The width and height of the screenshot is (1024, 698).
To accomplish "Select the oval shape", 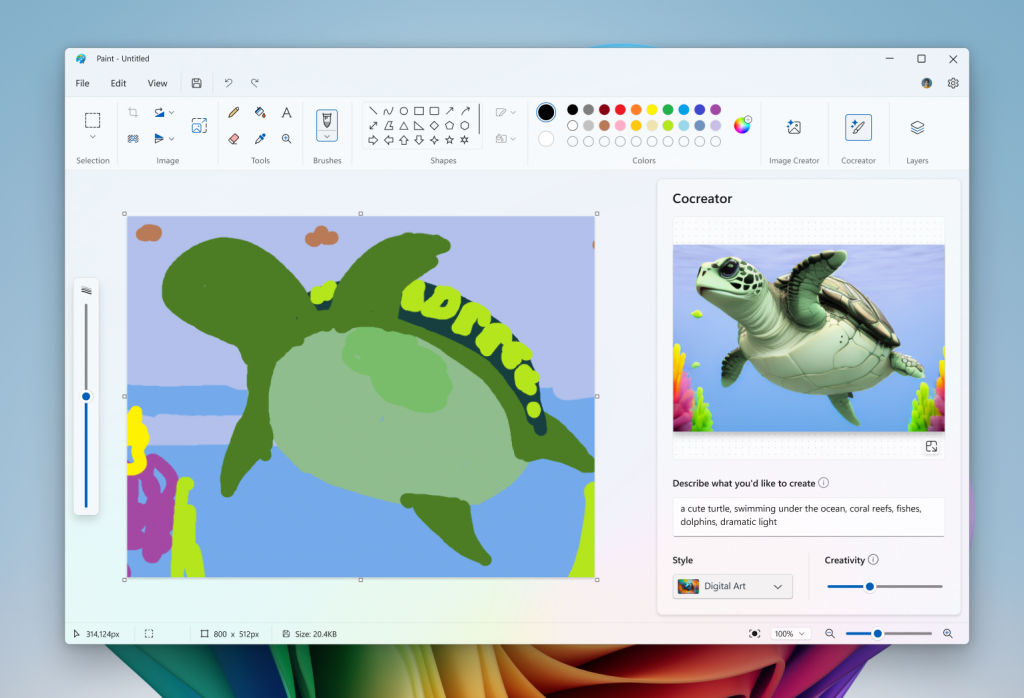I will tap(404, 110).
